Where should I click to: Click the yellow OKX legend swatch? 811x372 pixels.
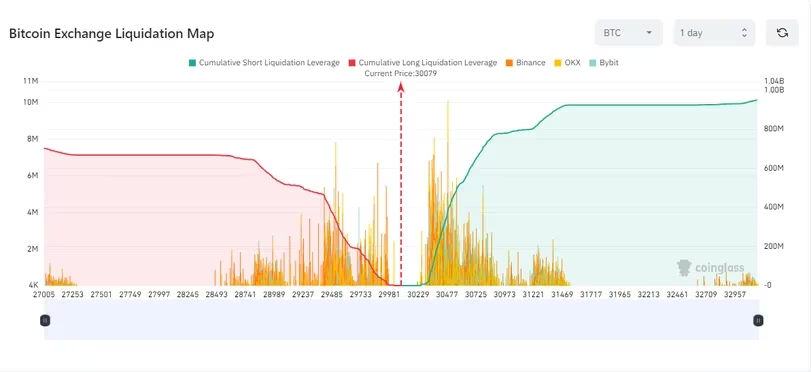[558, 63]
